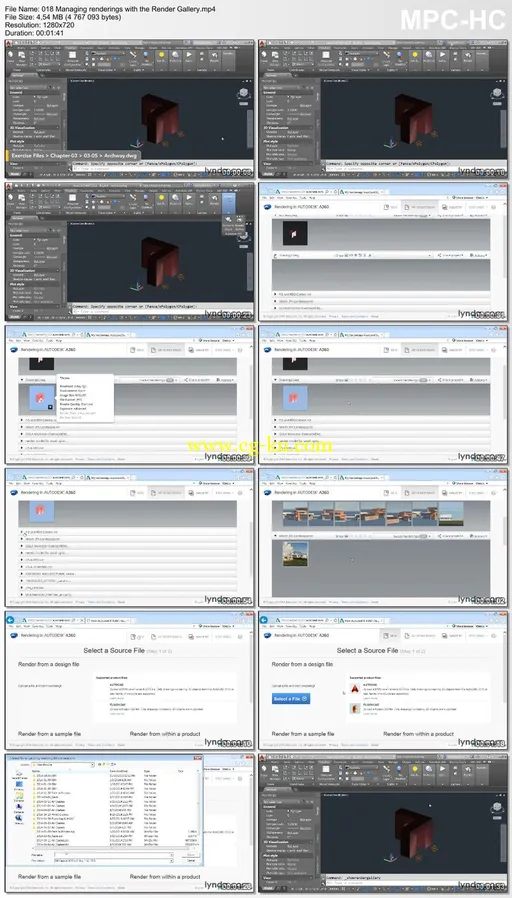
Task: Click Cancel in the file open dialog
Action: coord(191,861)
